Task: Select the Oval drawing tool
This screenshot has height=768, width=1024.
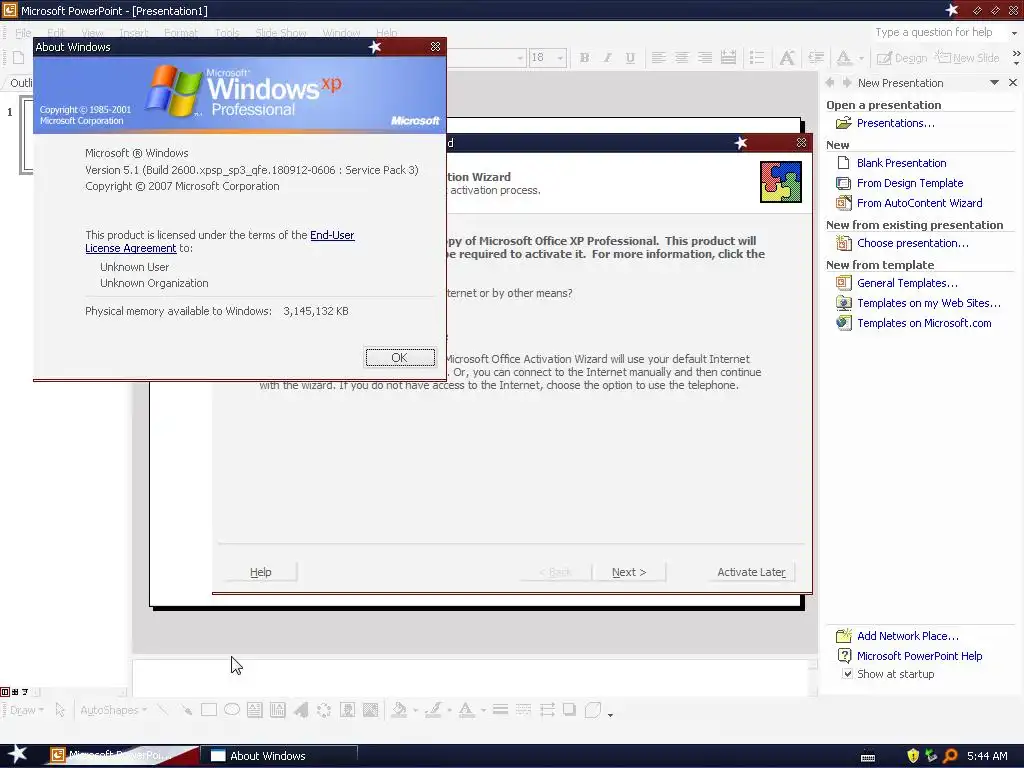Action: pyautogui.click(x=232, y=710)
